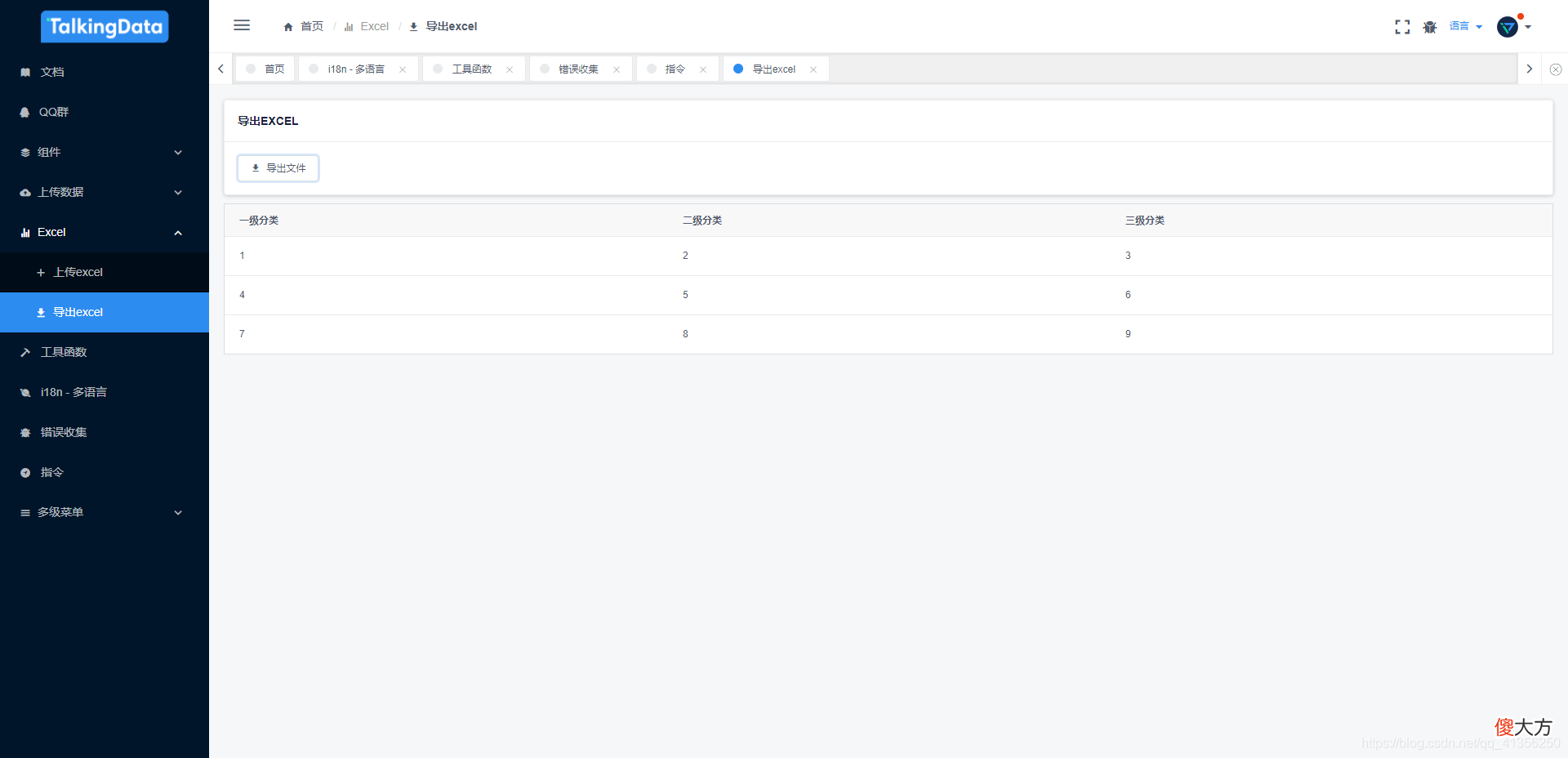Close the 指令 tab

[703, 69]
